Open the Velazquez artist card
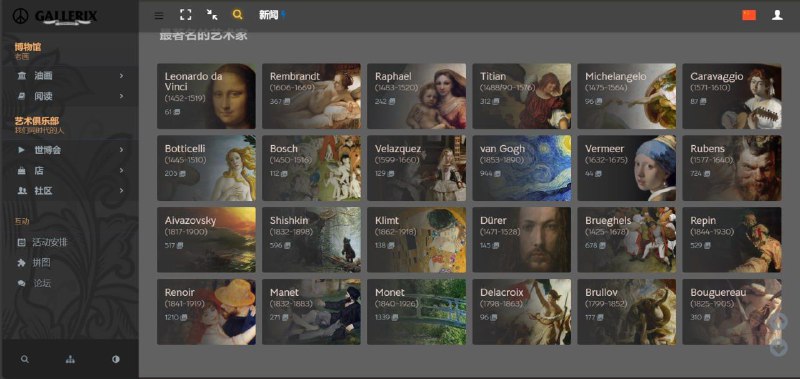The image size is (800, 379). [x=416, y=168]
